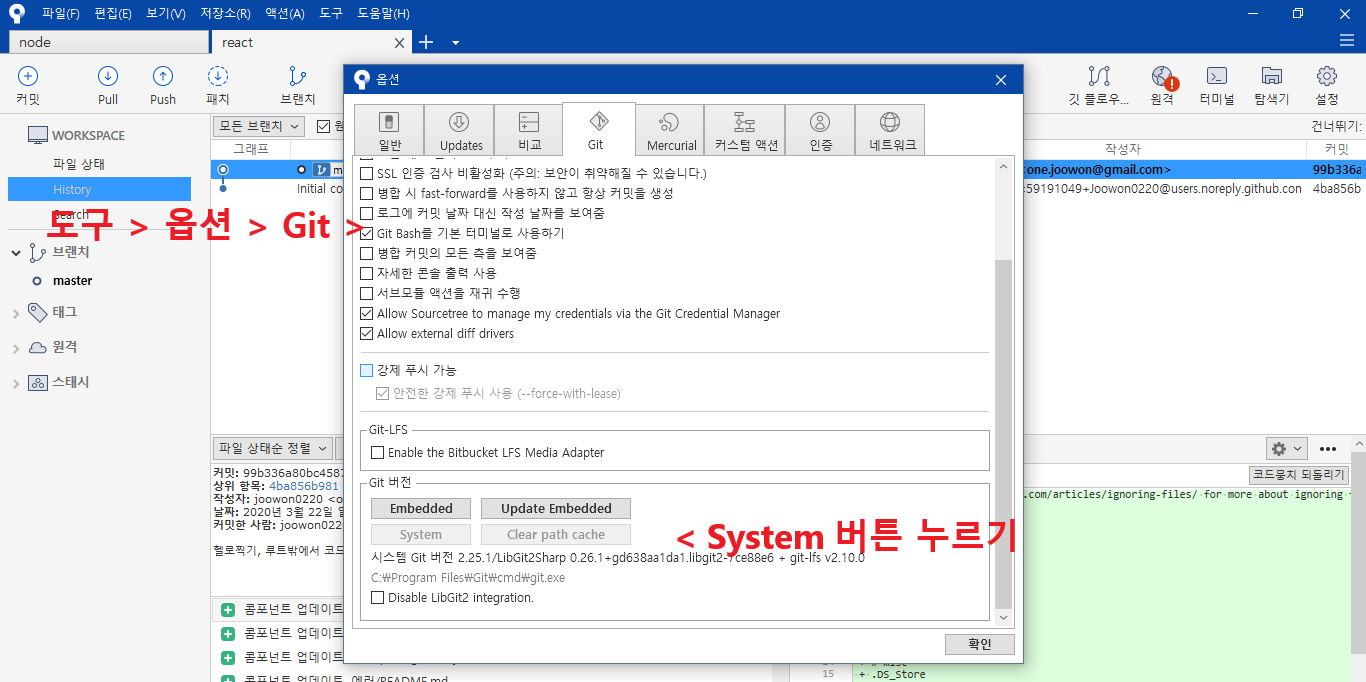Click the Remote (원격) toolbar icon
Screen dimensions: 1366x682
pos(1162,76)
